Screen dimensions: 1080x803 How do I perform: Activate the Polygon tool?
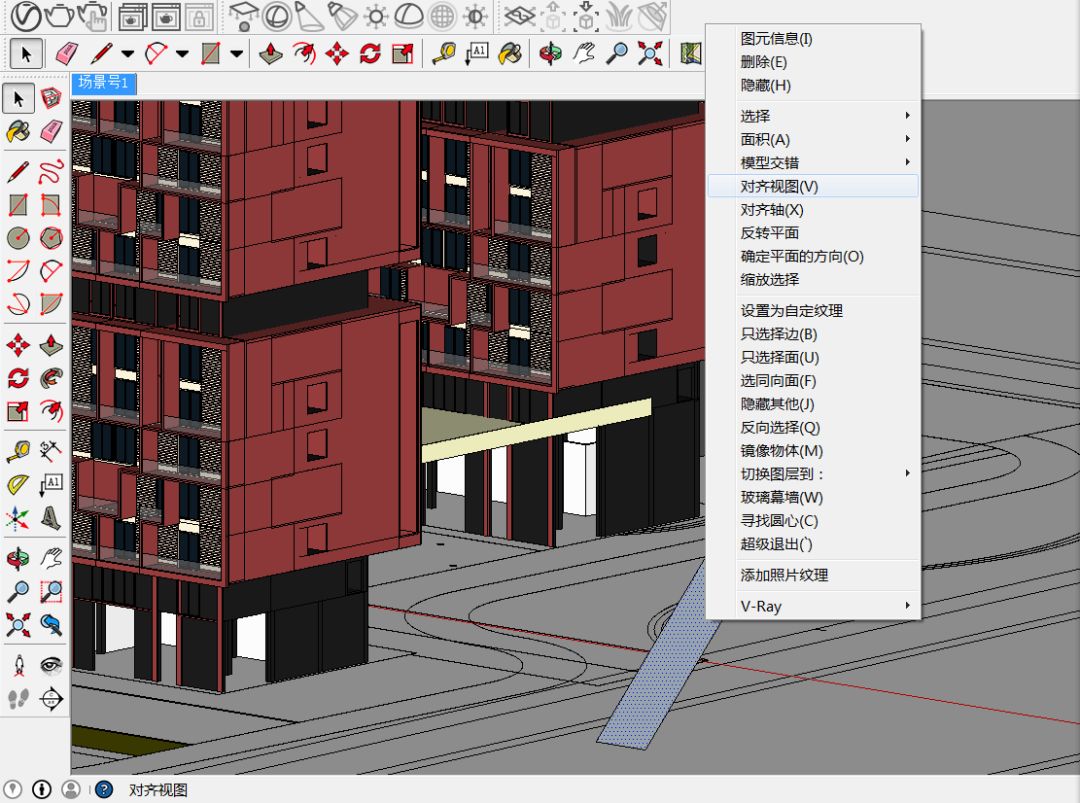coord(51,238)
